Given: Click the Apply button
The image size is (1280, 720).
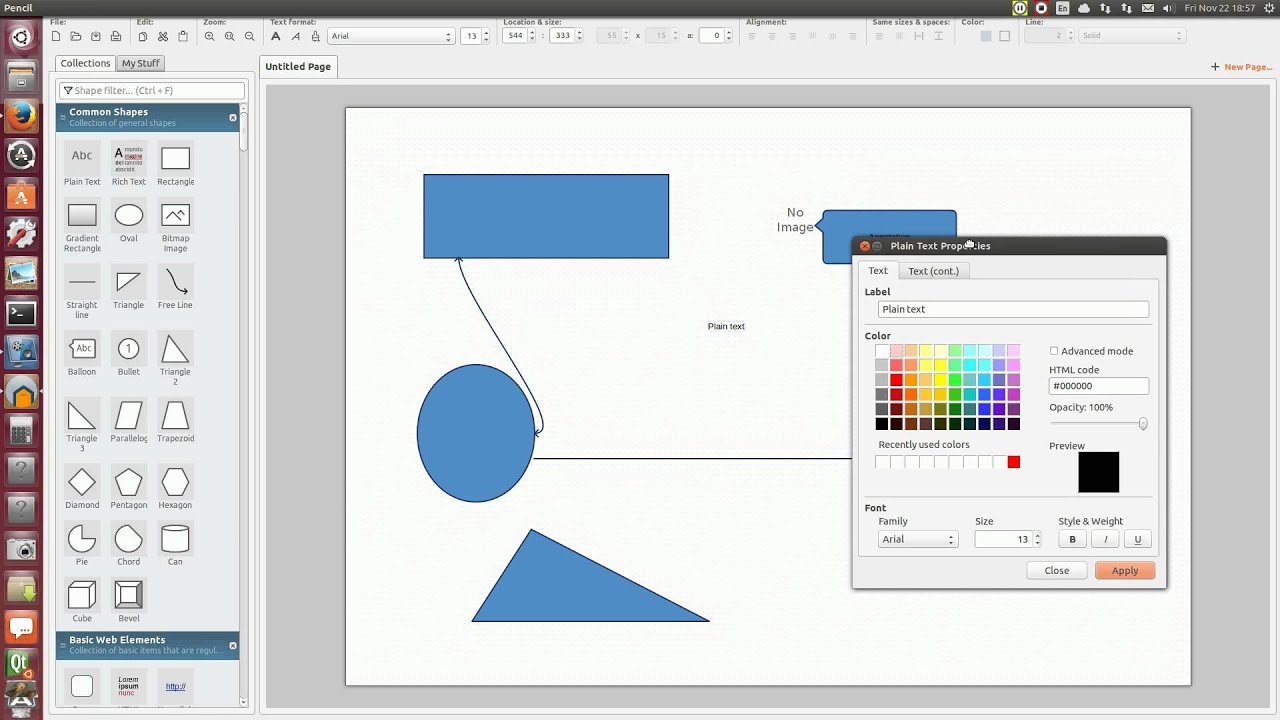Looking at the screenshot, I should click(x=1125, y=571).
